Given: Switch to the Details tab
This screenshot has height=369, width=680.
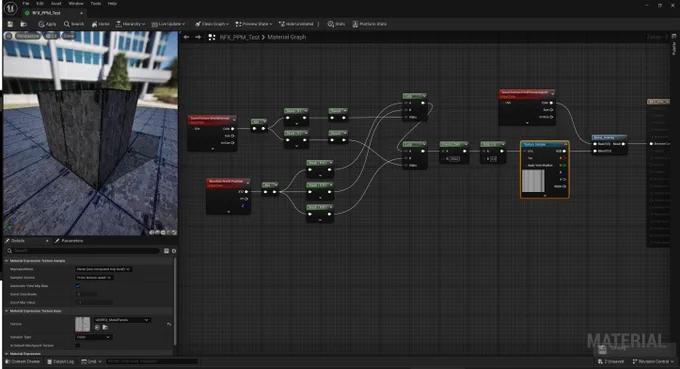Looking at the screenshot, I should (x=18, y=241).
